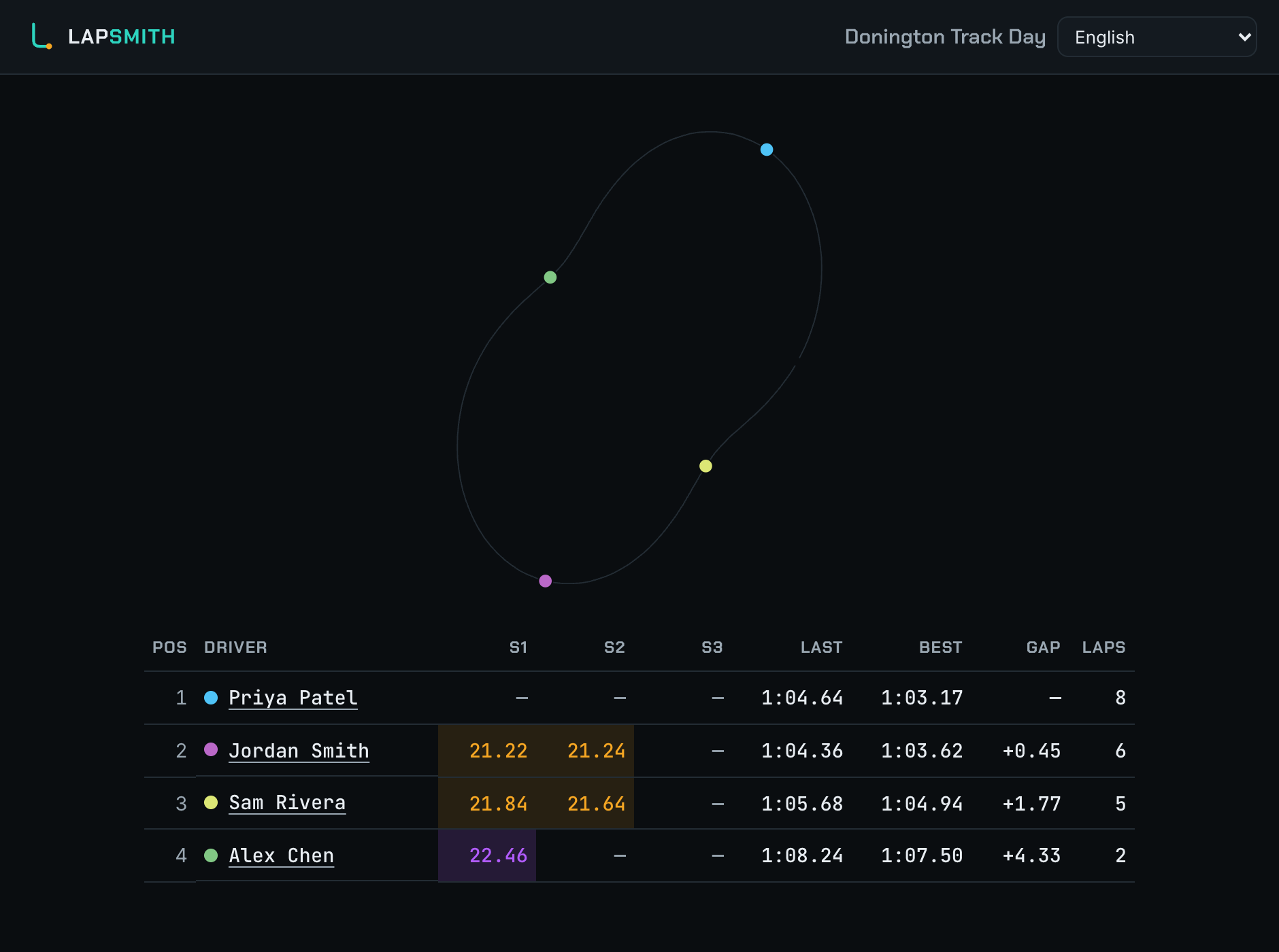Click Sam Rivera's yellow color dot

click(211, 802)
